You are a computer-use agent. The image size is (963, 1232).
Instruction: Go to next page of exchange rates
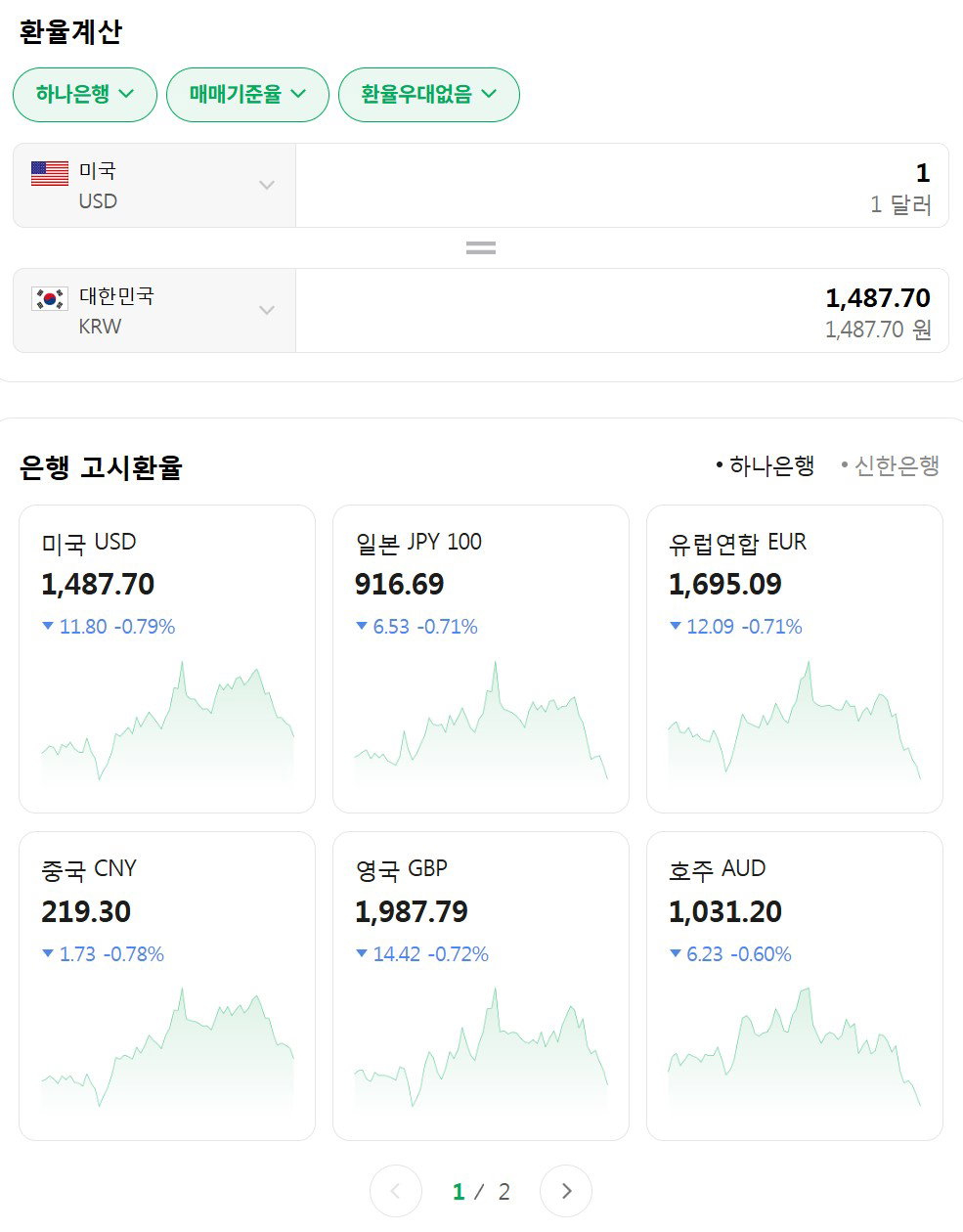pos(566,1191)
